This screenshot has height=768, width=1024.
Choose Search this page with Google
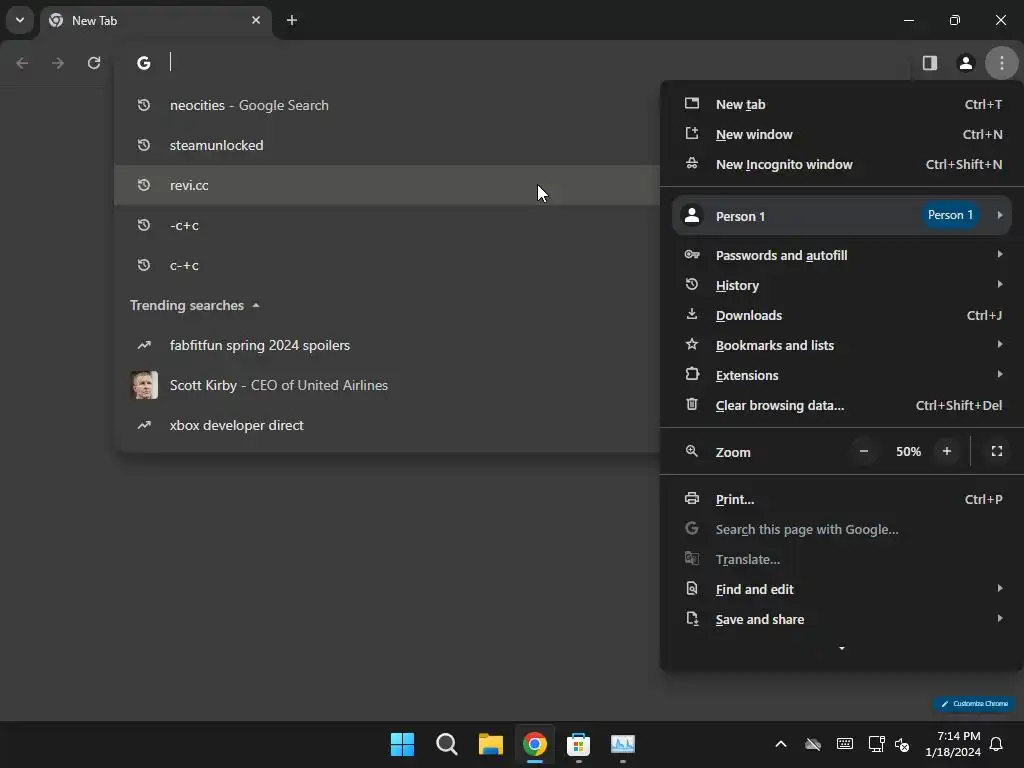[842, 529]
